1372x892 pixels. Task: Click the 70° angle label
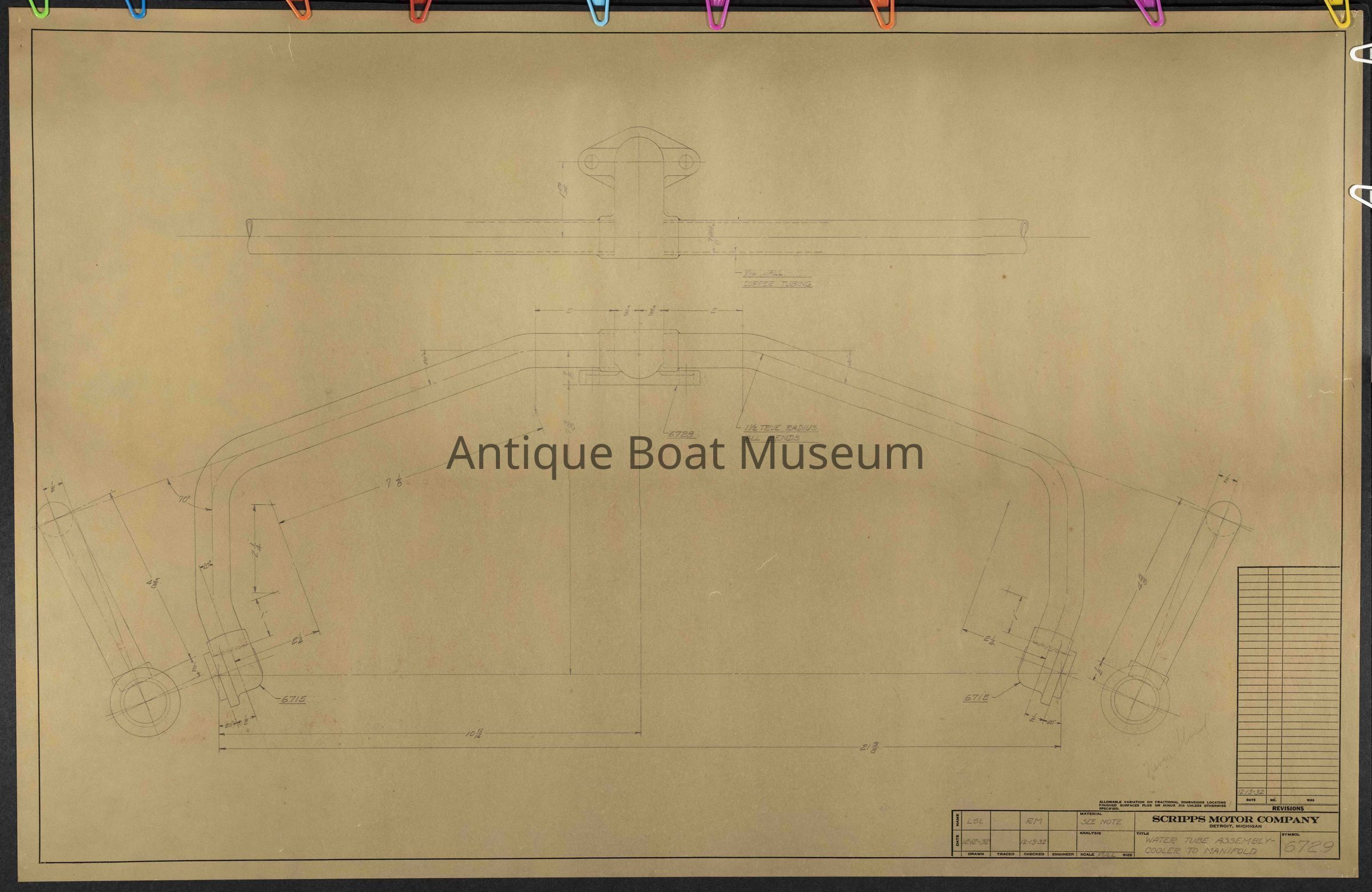[x=184, y=500]
